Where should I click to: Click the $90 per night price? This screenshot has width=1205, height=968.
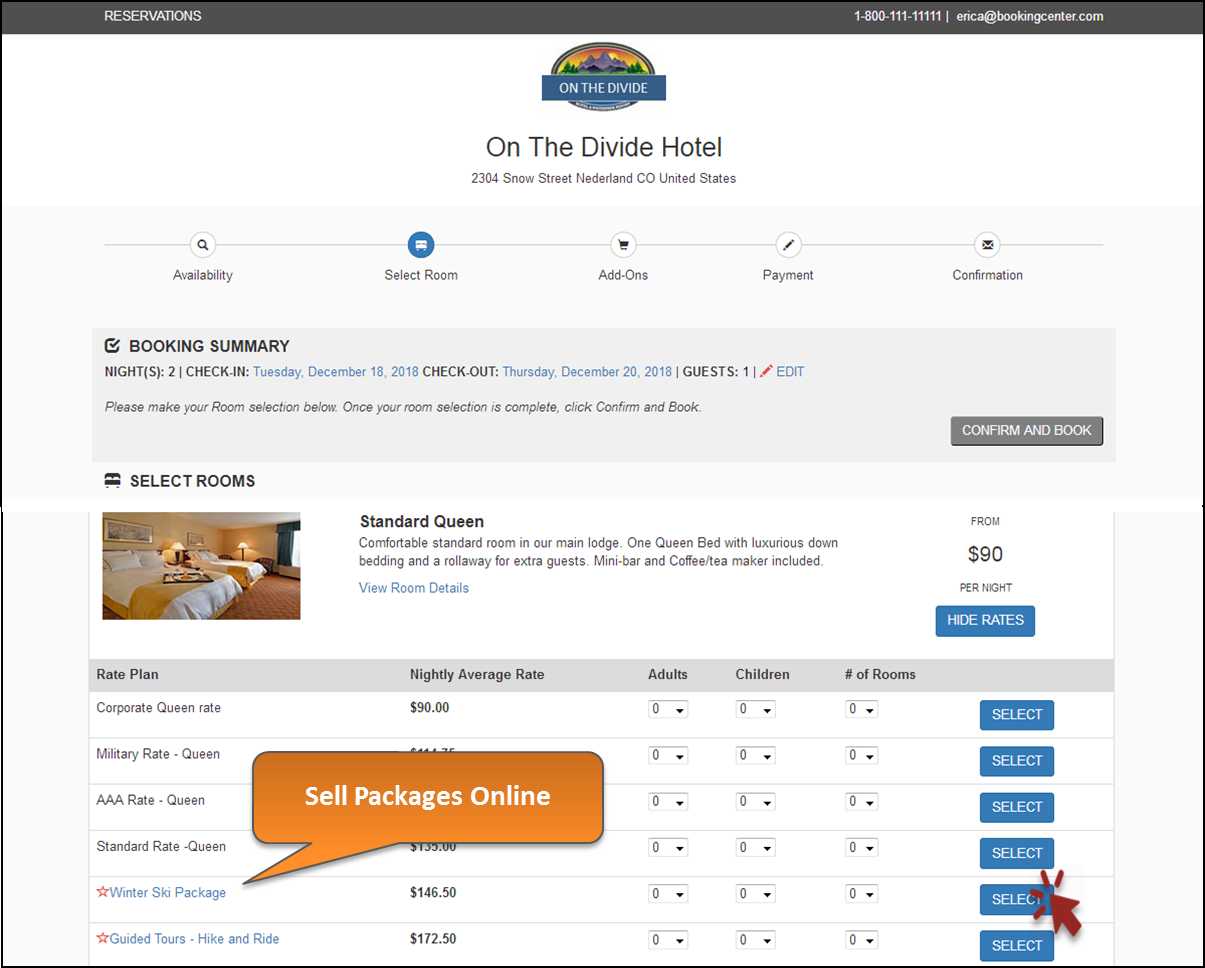[985, 554]
